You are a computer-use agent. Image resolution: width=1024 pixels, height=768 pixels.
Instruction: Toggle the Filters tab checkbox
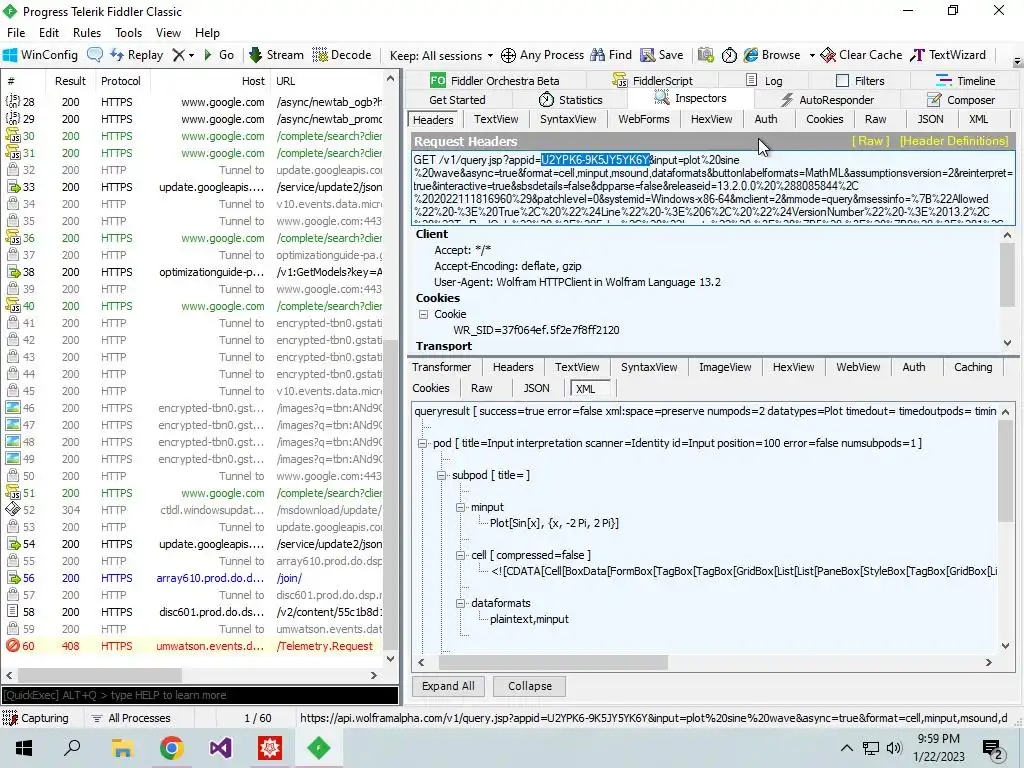842,80
